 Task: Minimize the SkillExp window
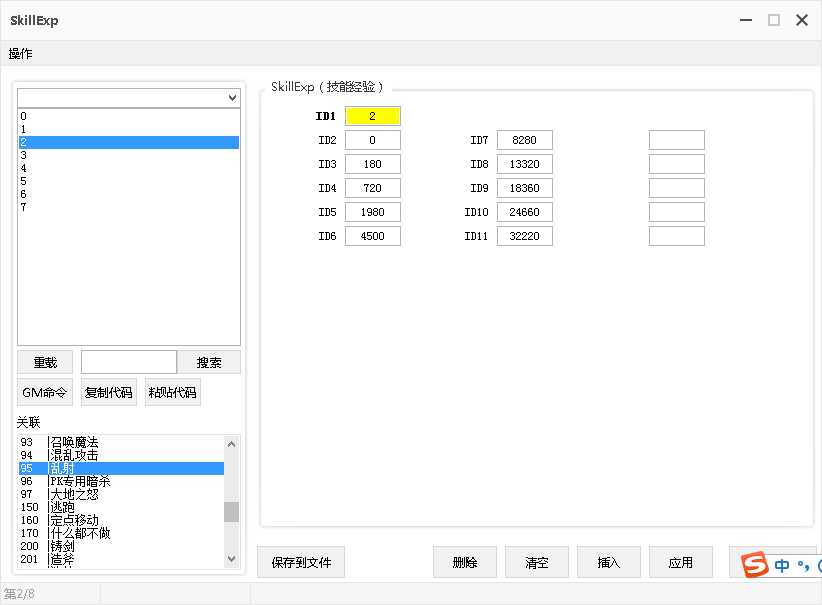click(746, 20)
